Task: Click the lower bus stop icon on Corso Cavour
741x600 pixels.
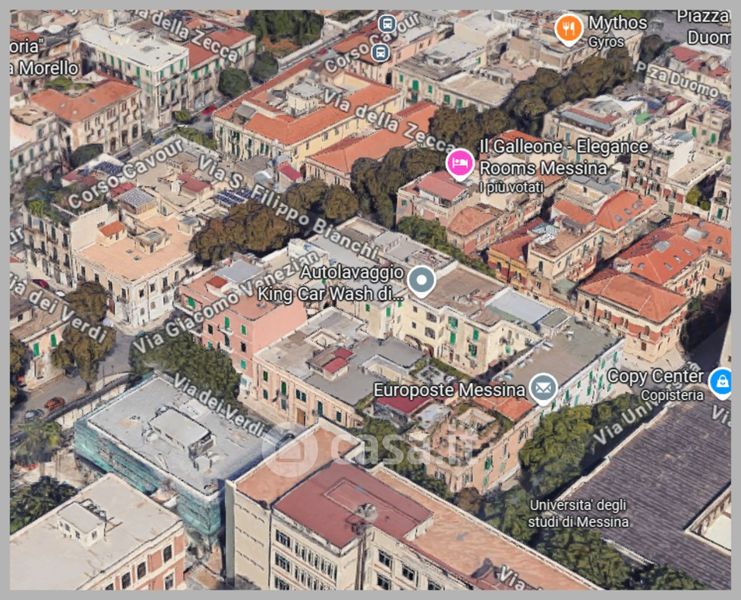Action: 380,52
